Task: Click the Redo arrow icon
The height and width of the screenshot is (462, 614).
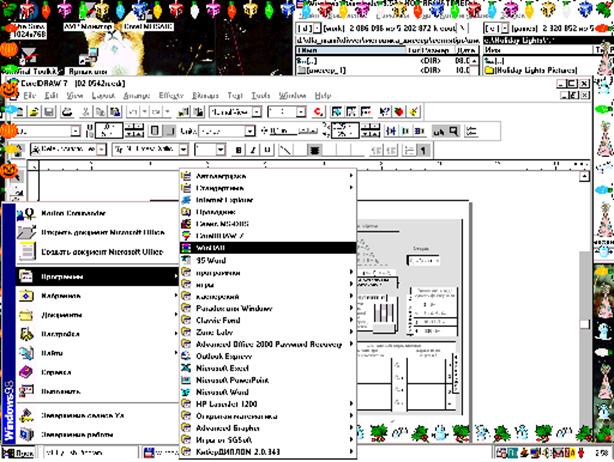Action: pyautogui.click(x=156, y=112)
